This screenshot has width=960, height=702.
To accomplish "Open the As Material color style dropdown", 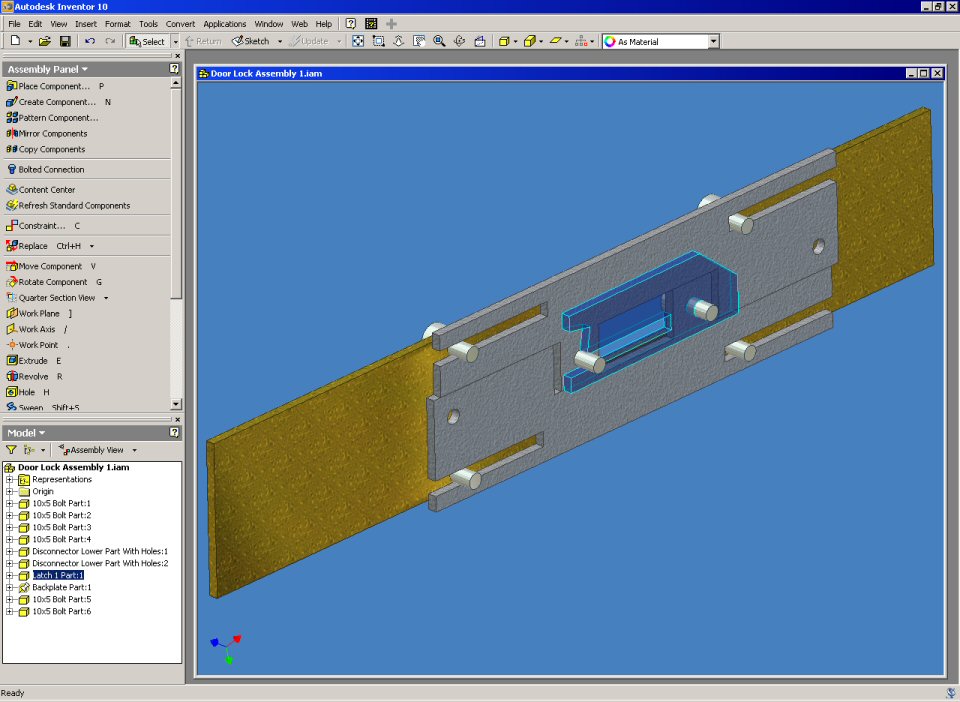I will 714,42.
